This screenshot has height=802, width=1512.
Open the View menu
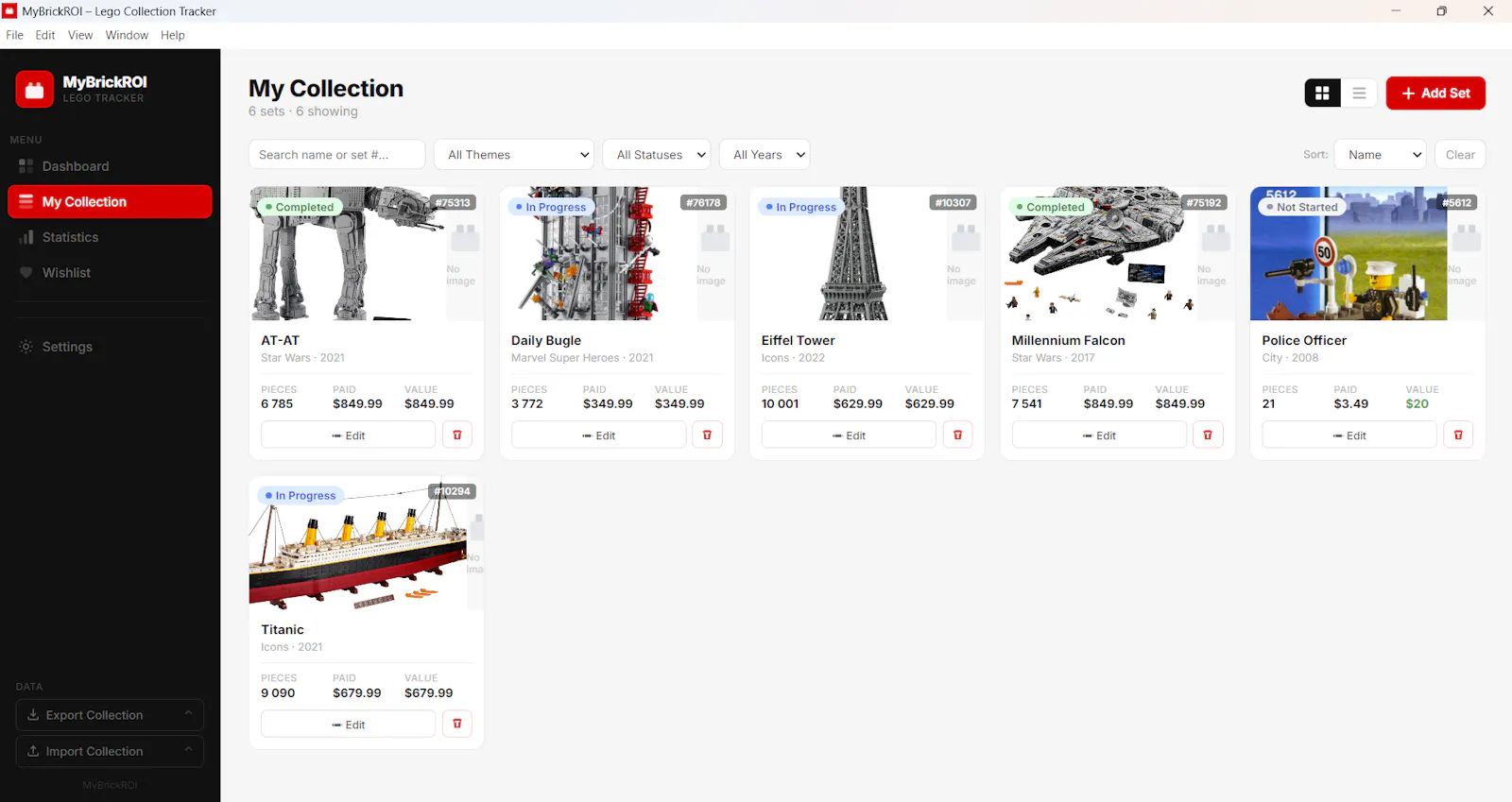point(80,35)
